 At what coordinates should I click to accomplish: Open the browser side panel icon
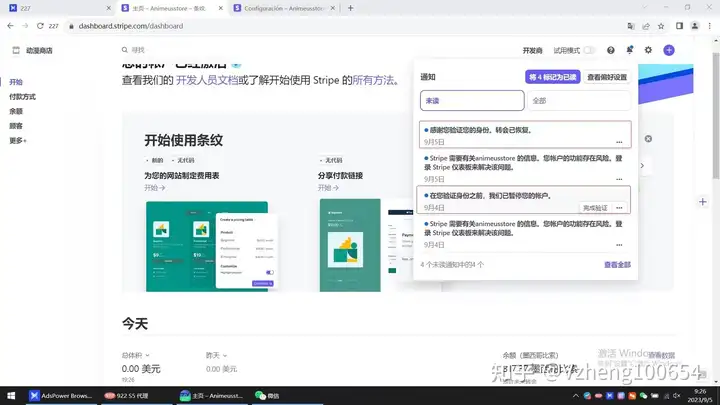pyautogui.click(x=679, y=26)
